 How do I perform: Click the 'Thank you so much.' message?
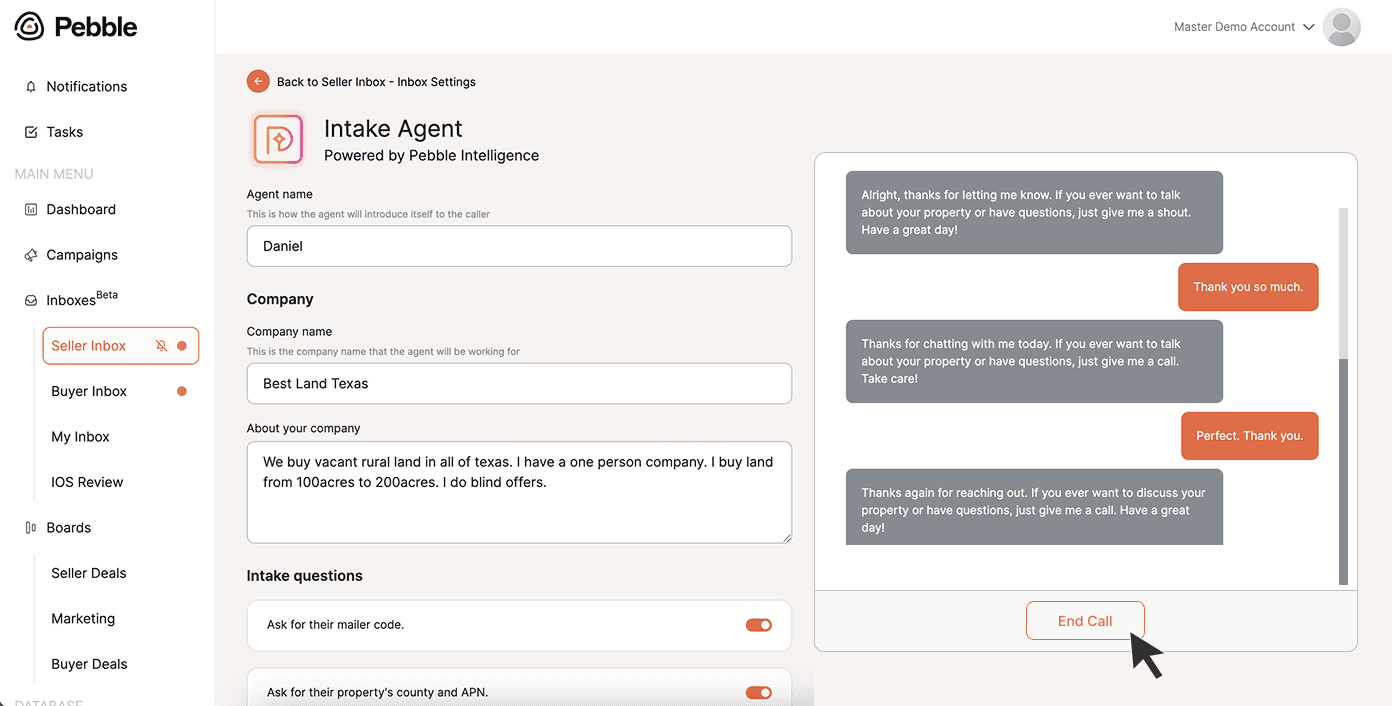click(1248, 287)
